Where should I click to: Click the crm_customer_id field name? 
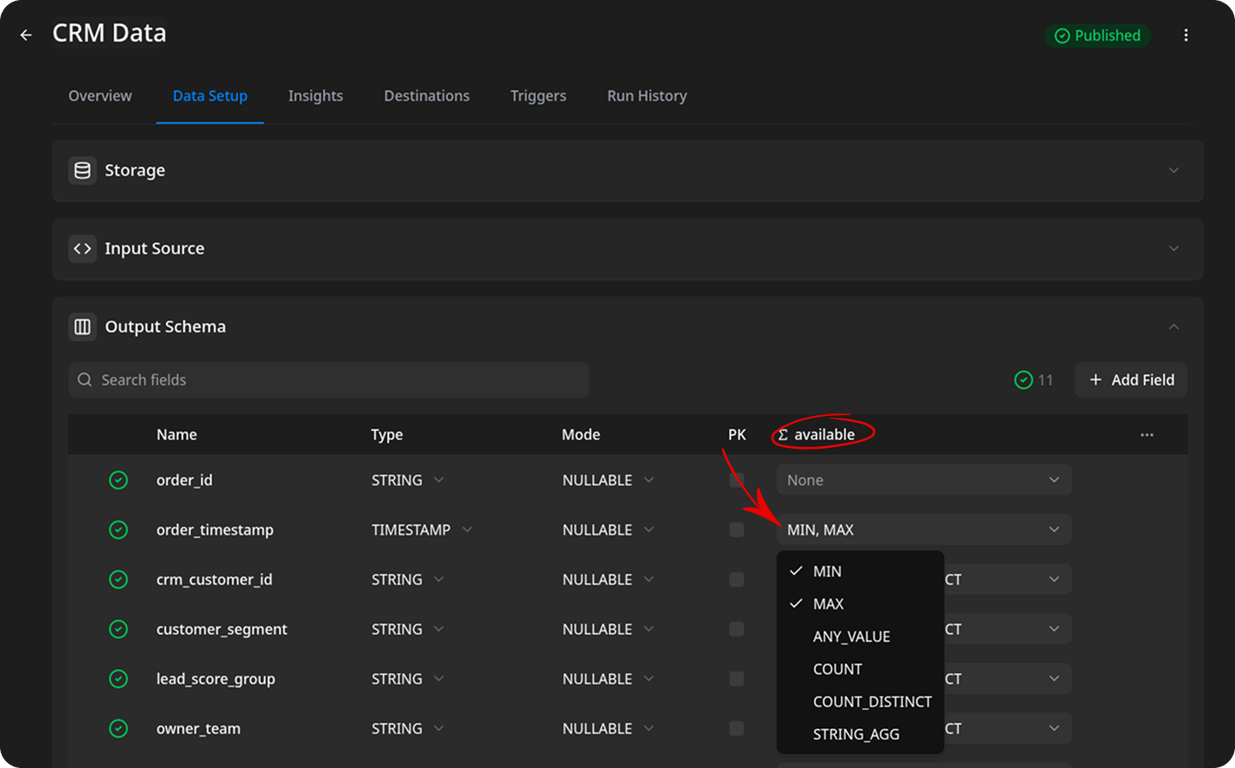tap(215, 579)
